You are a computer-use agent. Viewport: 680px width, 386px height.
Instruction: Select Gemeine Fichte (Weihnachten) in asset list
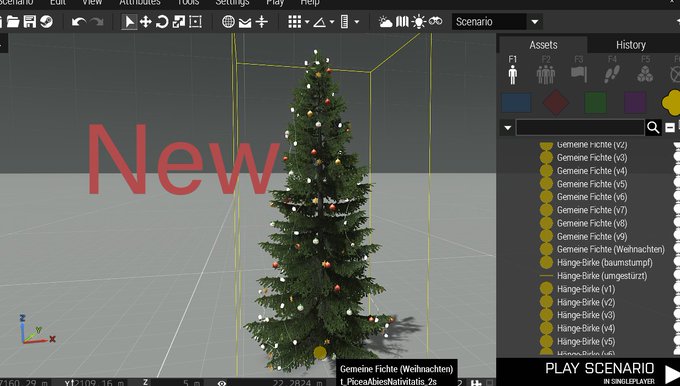tap(611, 249)
